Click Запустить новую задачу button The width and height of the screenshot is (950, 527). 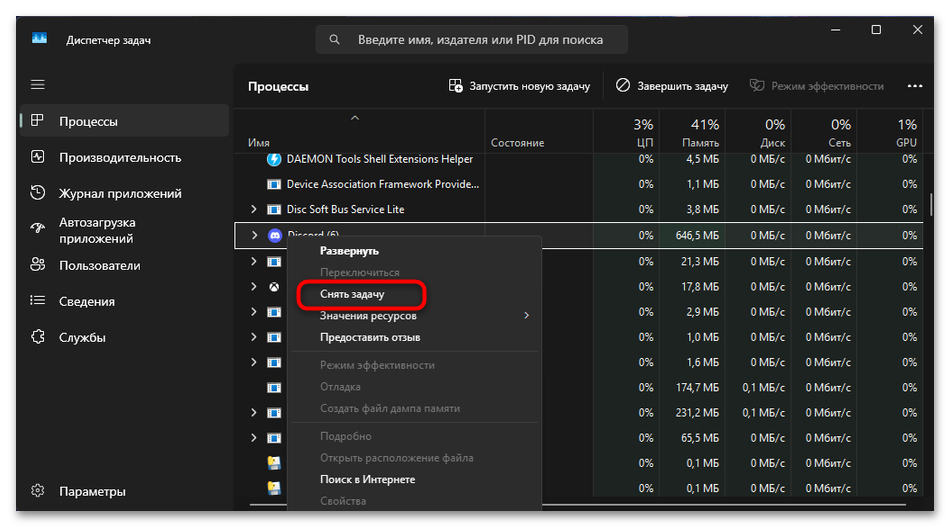(x=520, y=86)
